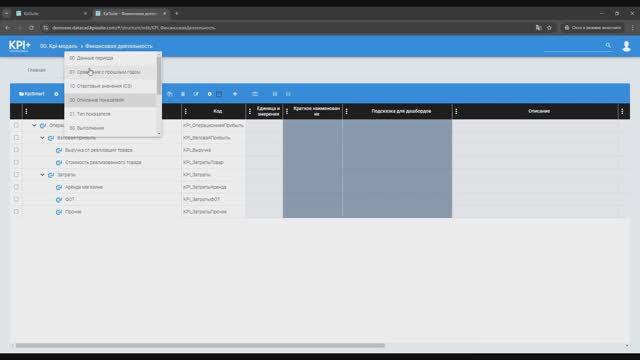
Task: Open the user profile avatar
Action: coord(626,46)
